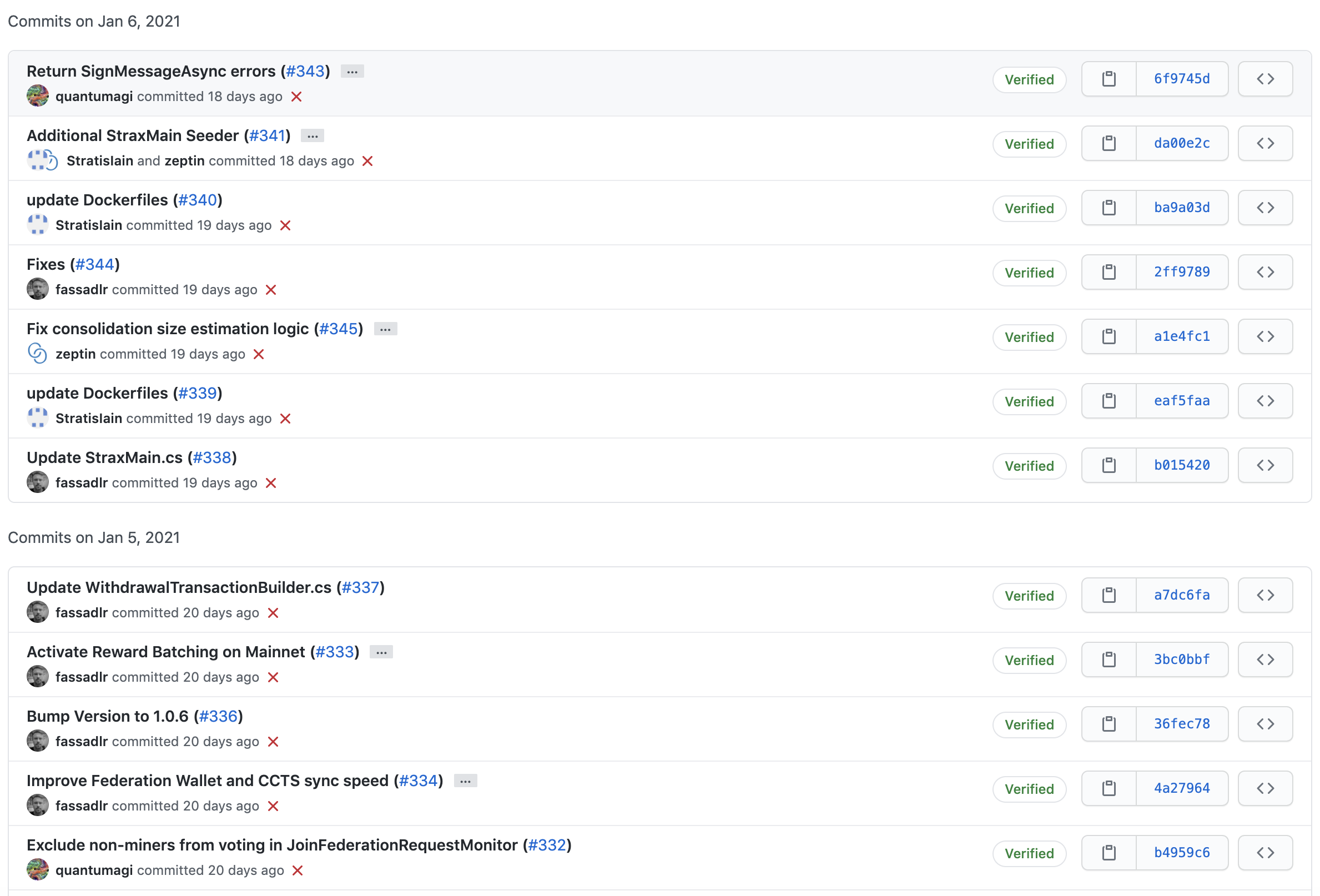The image size is (1320, 896).
Task: Browse repository at commit 2ff9789
Action: [x=1265, y=272]
